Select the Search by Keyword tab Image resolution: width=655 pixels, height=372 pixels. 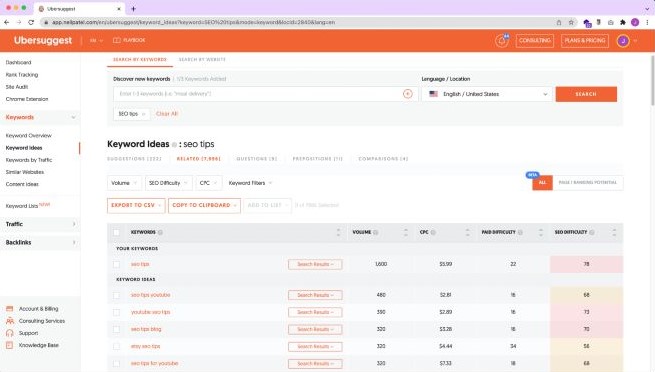(x=140, y=60)
